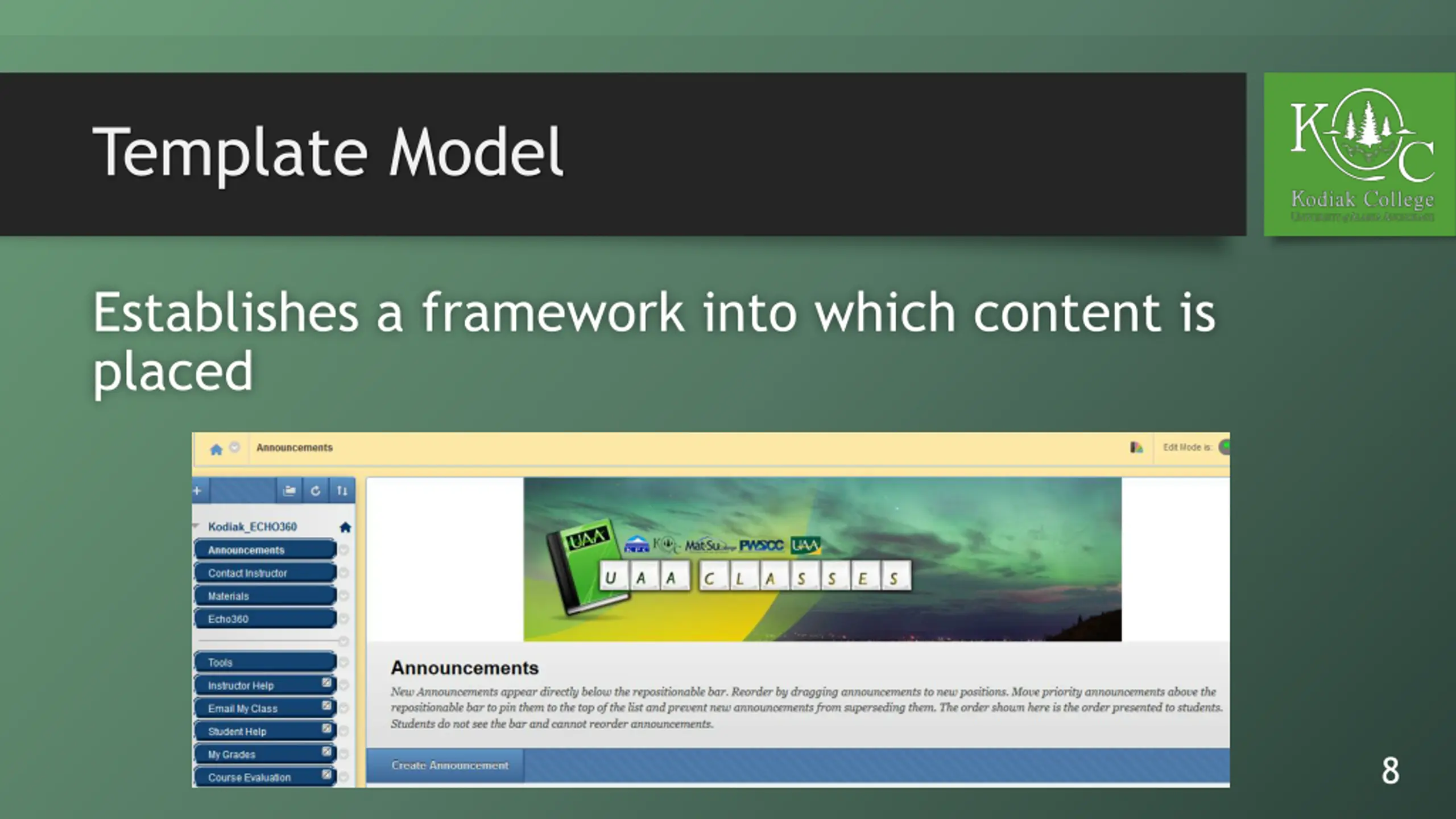Click the Announcements breadcrumb title
The image size is (1456, 819).
pyautogui.click(x=294, y=448)
